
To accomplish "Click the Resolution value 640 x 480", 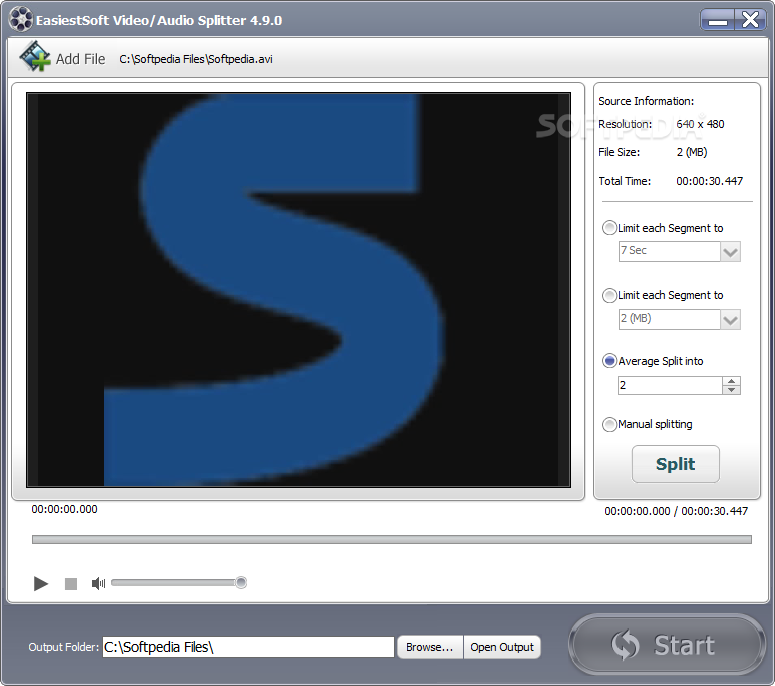I will click(700, 124).
